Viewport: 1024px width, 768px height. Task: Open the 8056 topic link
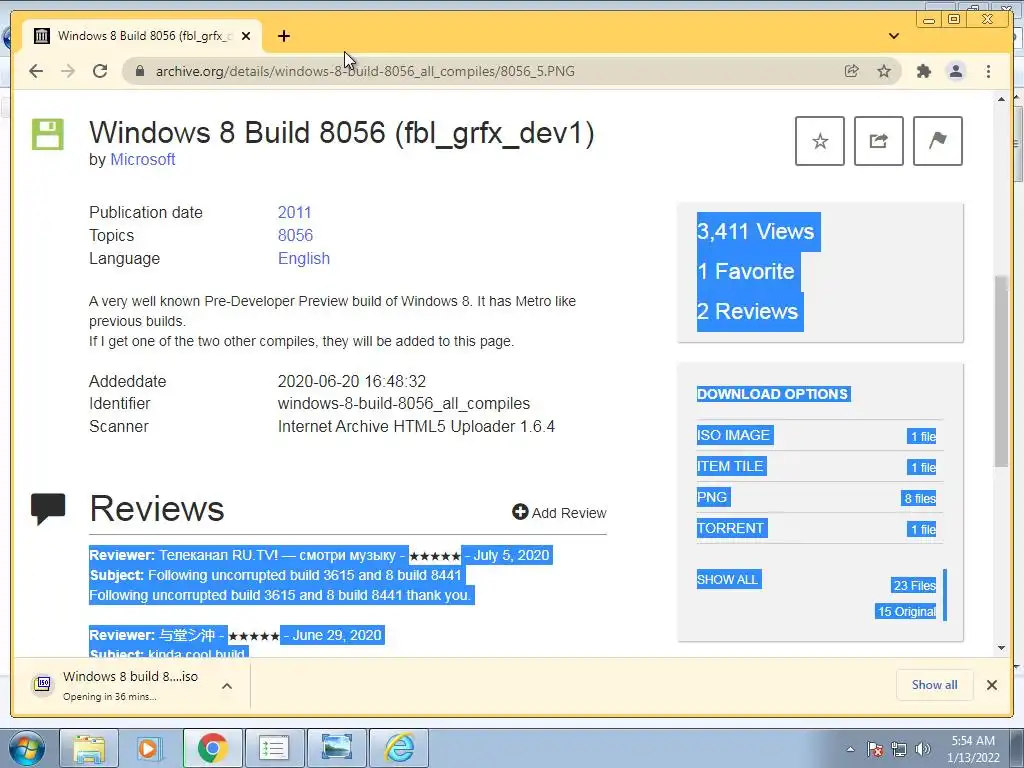(295, 235)
